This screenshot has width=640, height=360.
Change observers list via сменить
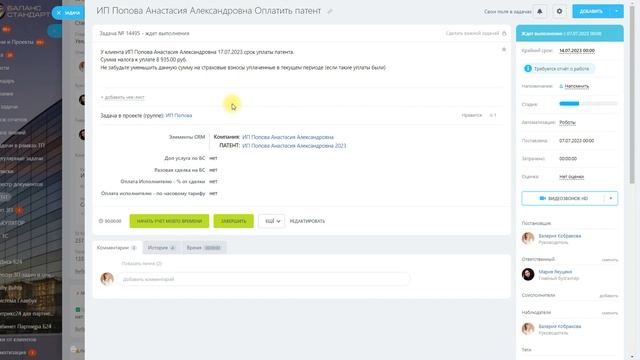pos(609,313)
